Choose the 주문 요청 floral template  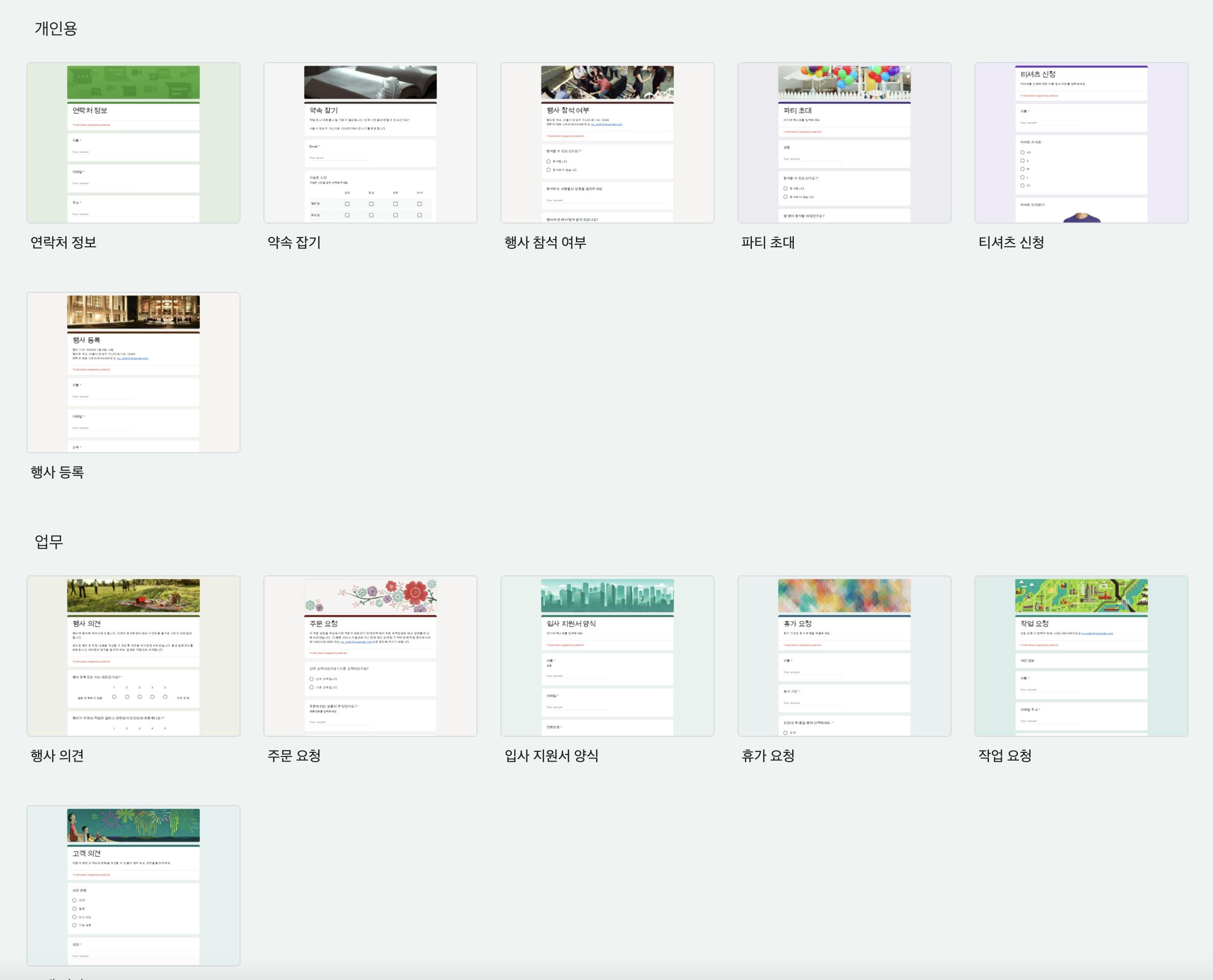[371, 656]
